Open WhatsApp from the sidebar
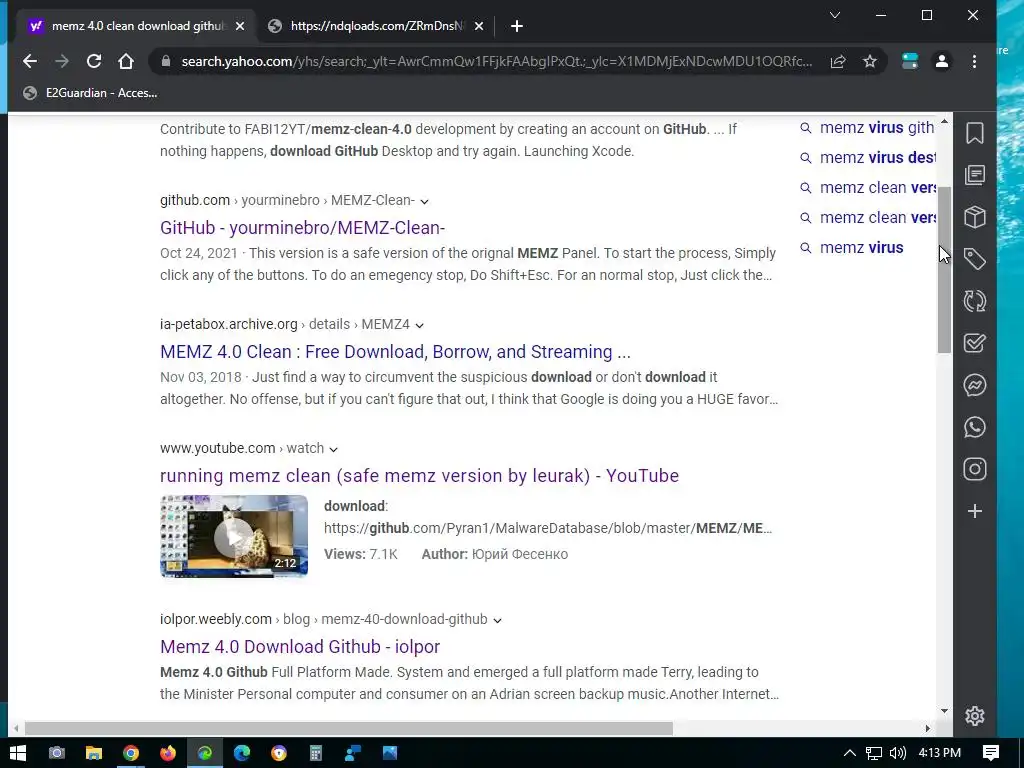The height and width of the screenshot is (768, 1024). (974, 427)
